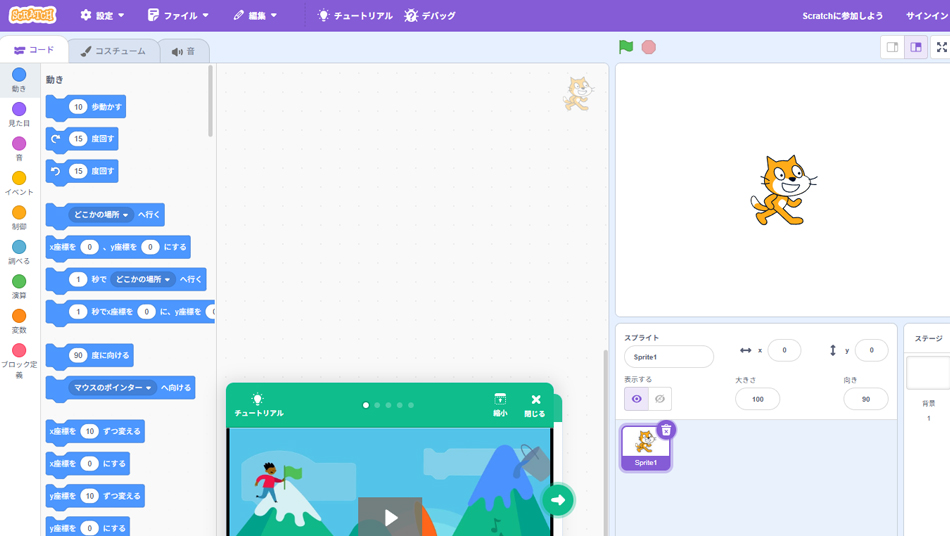Screen dimensions: 950x536
Task: Select the Sprite1 thumbnail
Action: click(646, 448)
